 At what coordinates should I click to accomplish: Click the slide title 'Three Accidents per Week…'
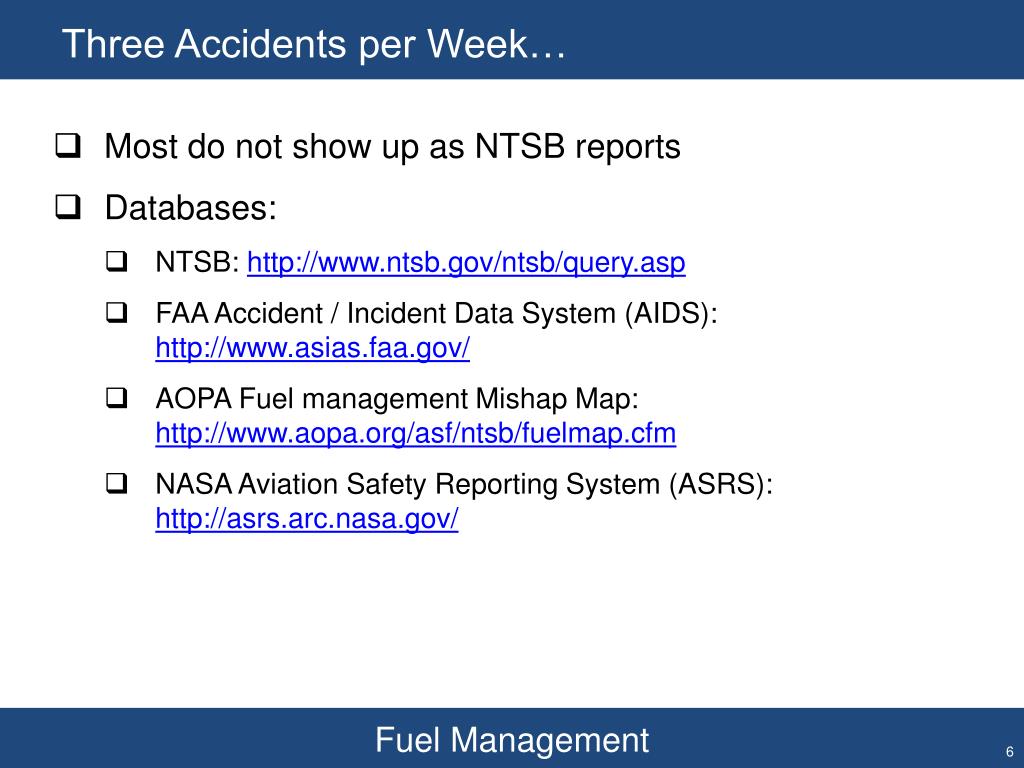tap(314, 44)
